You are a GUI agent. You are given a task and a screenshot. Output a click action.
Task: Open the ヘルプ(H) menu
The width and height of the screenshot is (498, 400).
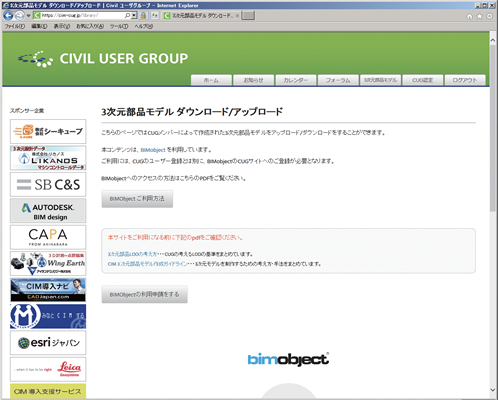coord(144,26)
